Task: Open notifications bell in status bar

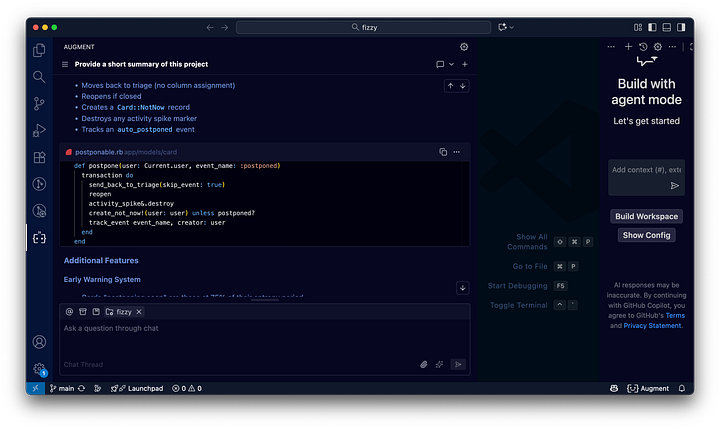Action: (x=682, y=389)
